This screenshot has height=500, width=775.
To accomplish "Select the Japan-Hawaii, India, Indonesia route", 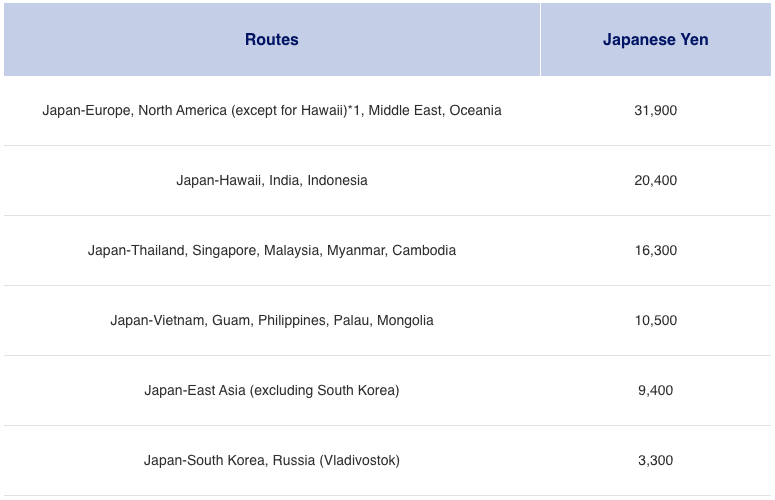I will 271,180.
